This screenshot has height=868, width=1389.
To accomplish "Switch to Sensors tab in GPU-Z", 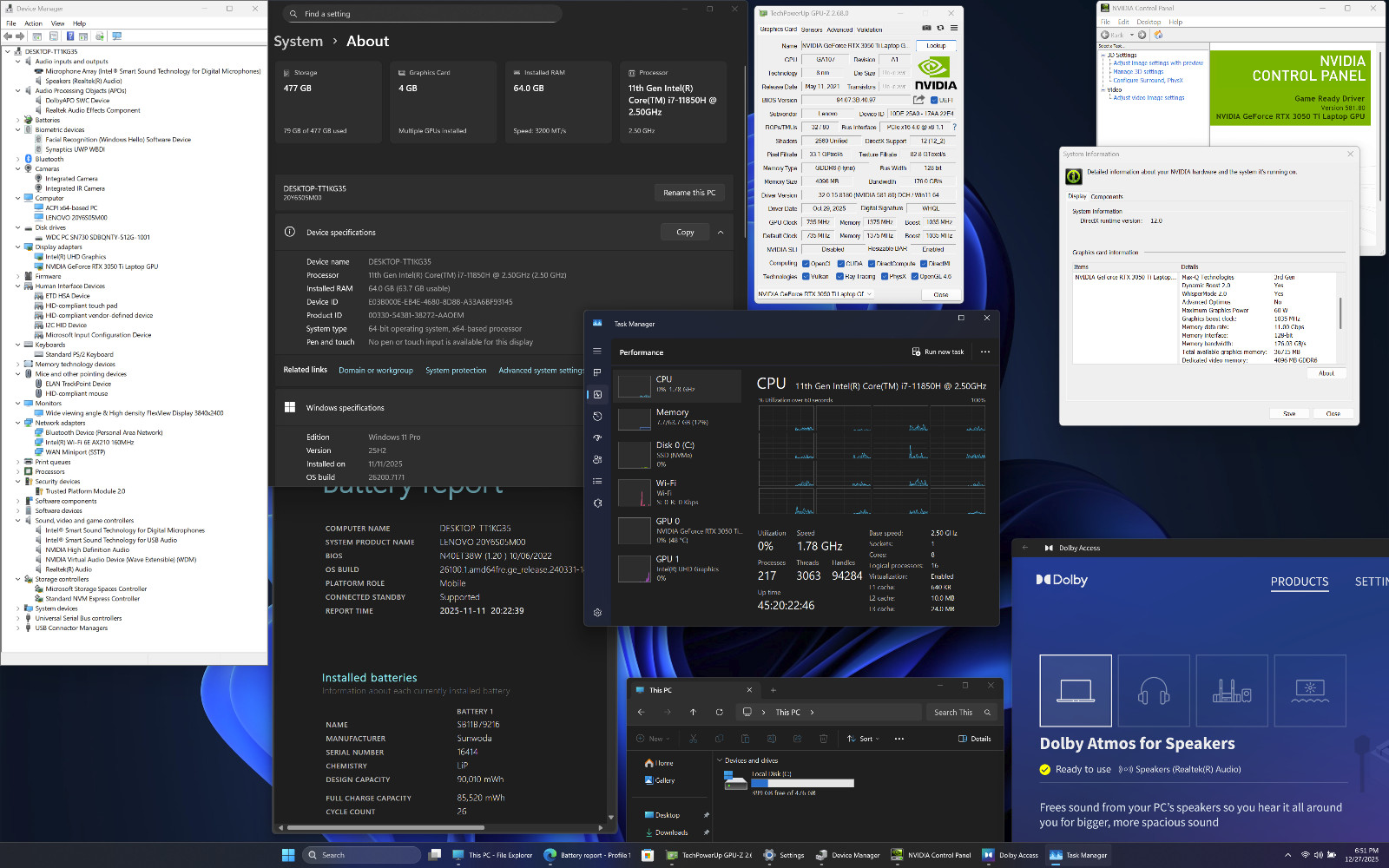I will click(x=812, y=30).
